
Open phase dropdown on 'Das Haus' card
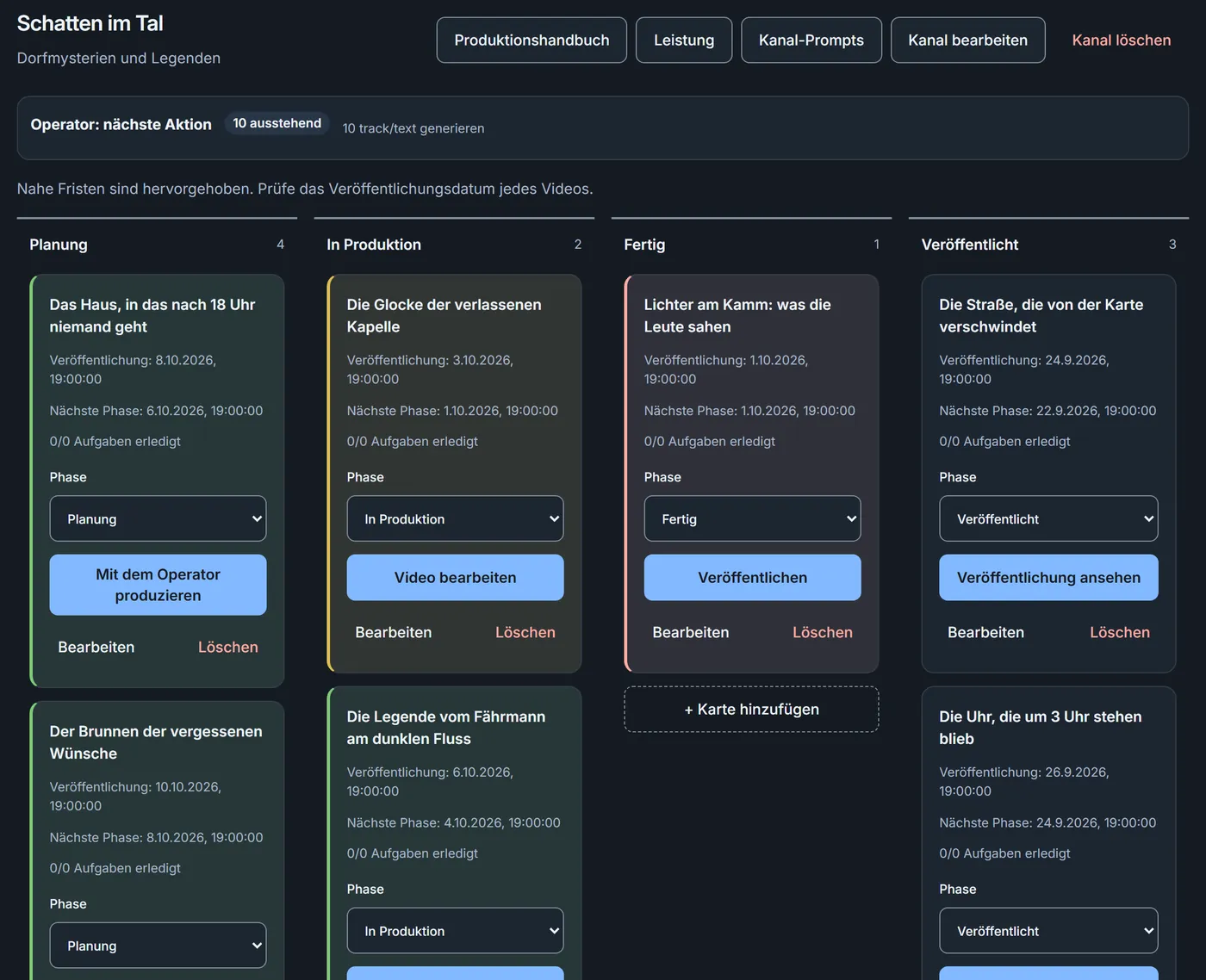[158, 518]
